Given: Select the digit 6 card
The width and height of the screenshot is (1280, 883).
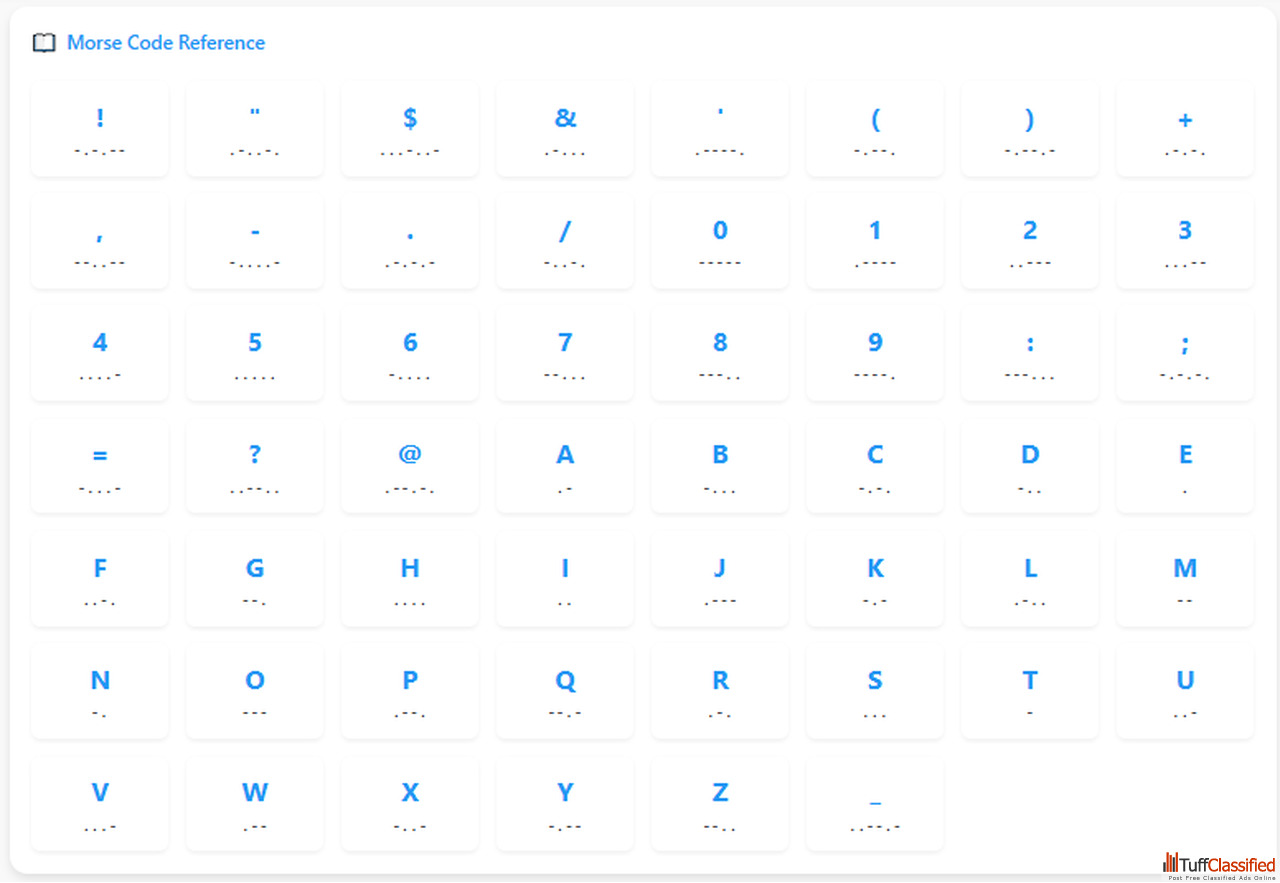Looking at the screenshot, I should 410,355.
